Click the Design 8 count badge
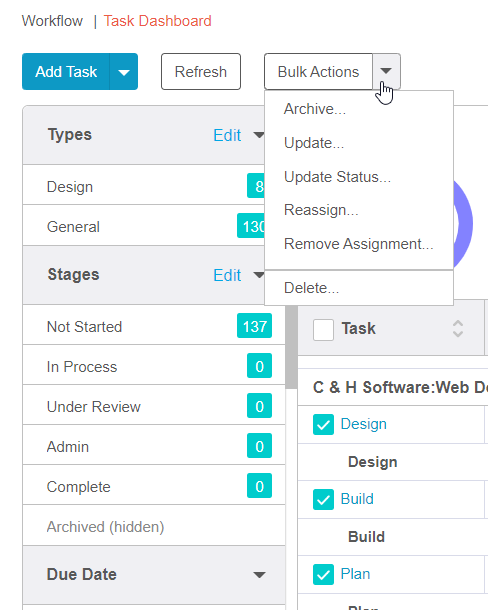 point(256,186)
